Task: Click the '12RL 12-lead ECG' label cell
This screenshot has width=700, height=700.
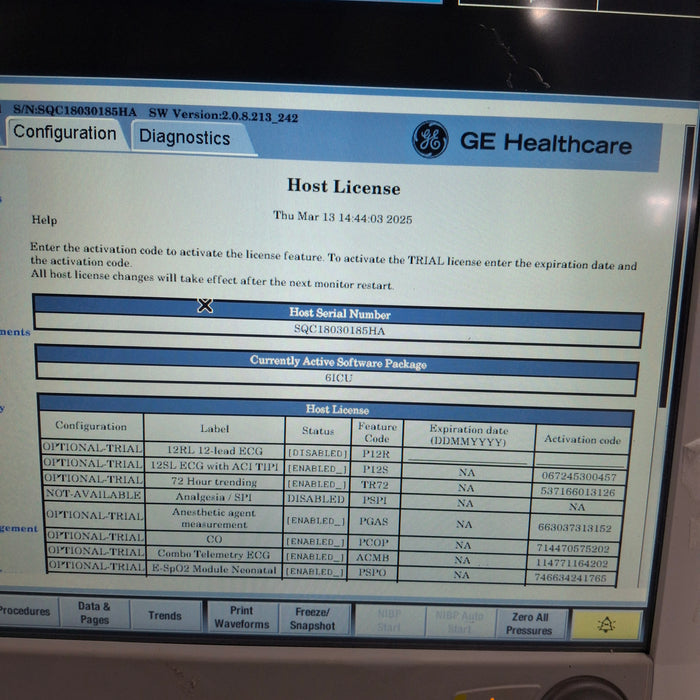Action: point(214,450)
